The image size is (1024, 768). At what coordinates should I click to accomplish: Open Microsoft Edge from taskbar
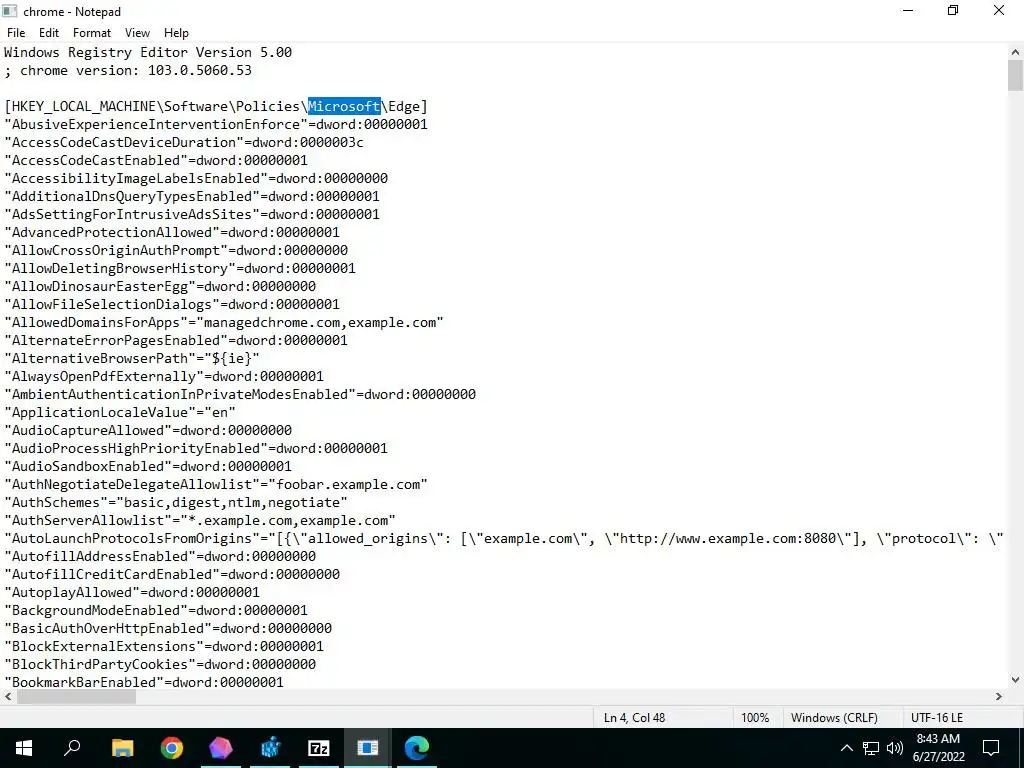pyautogui.click(x=416, y=748)
